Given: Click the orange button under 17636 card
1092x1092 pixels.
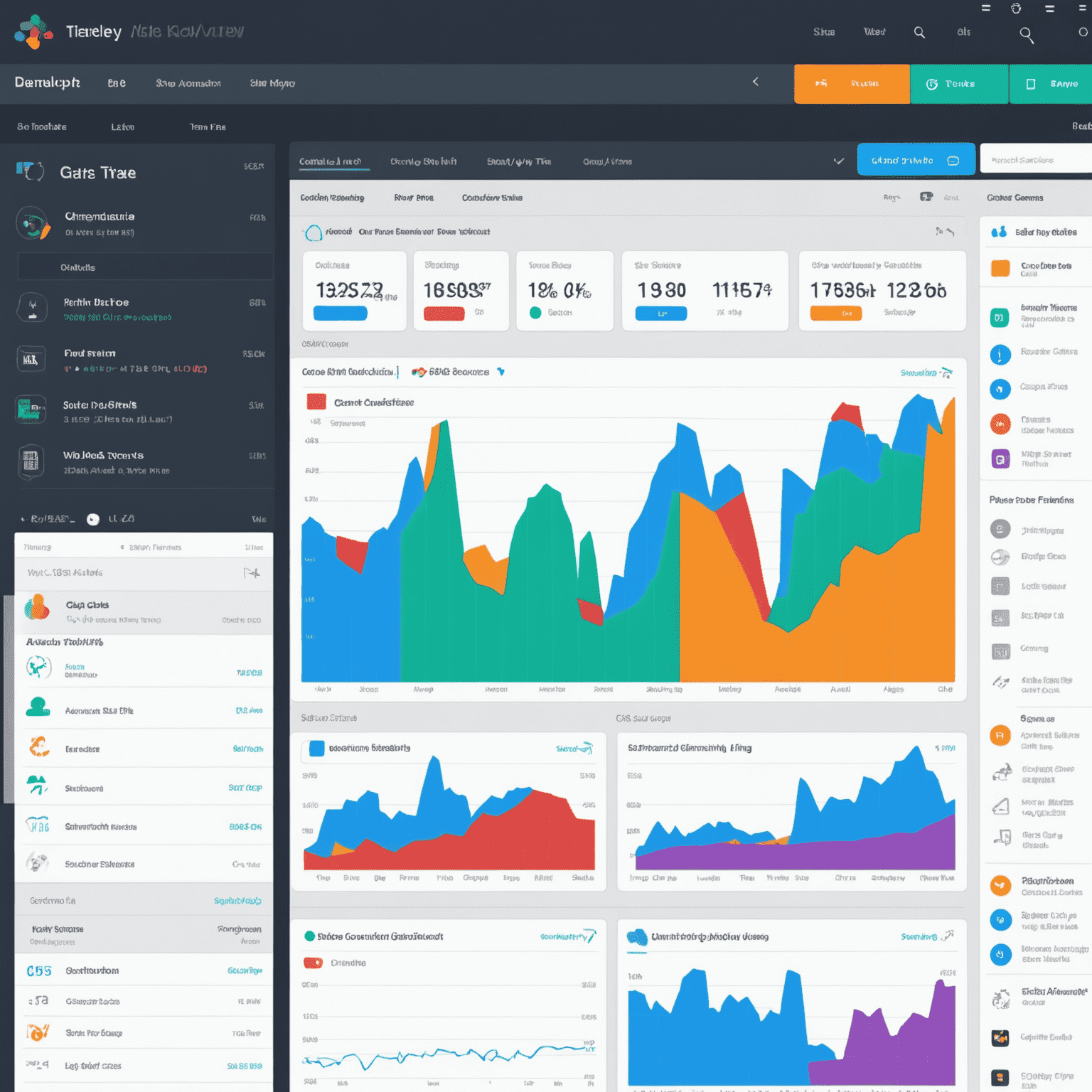Looking at the screenshot, I should click(836, 313).
